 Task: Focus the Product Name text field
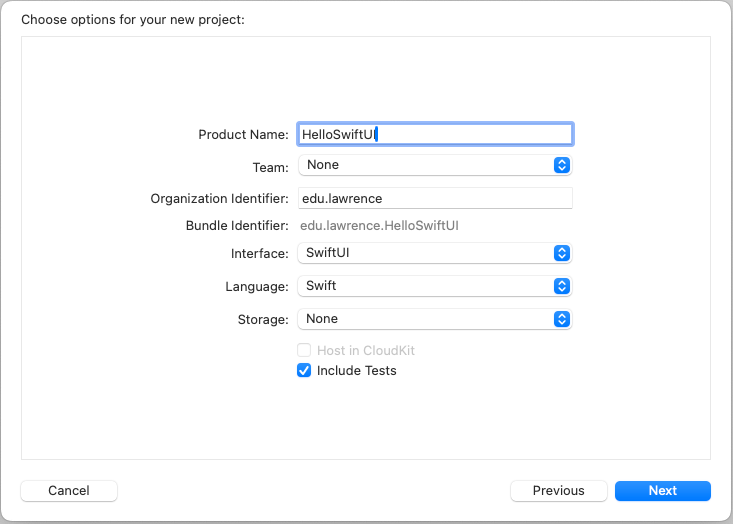tap(435, 134)
